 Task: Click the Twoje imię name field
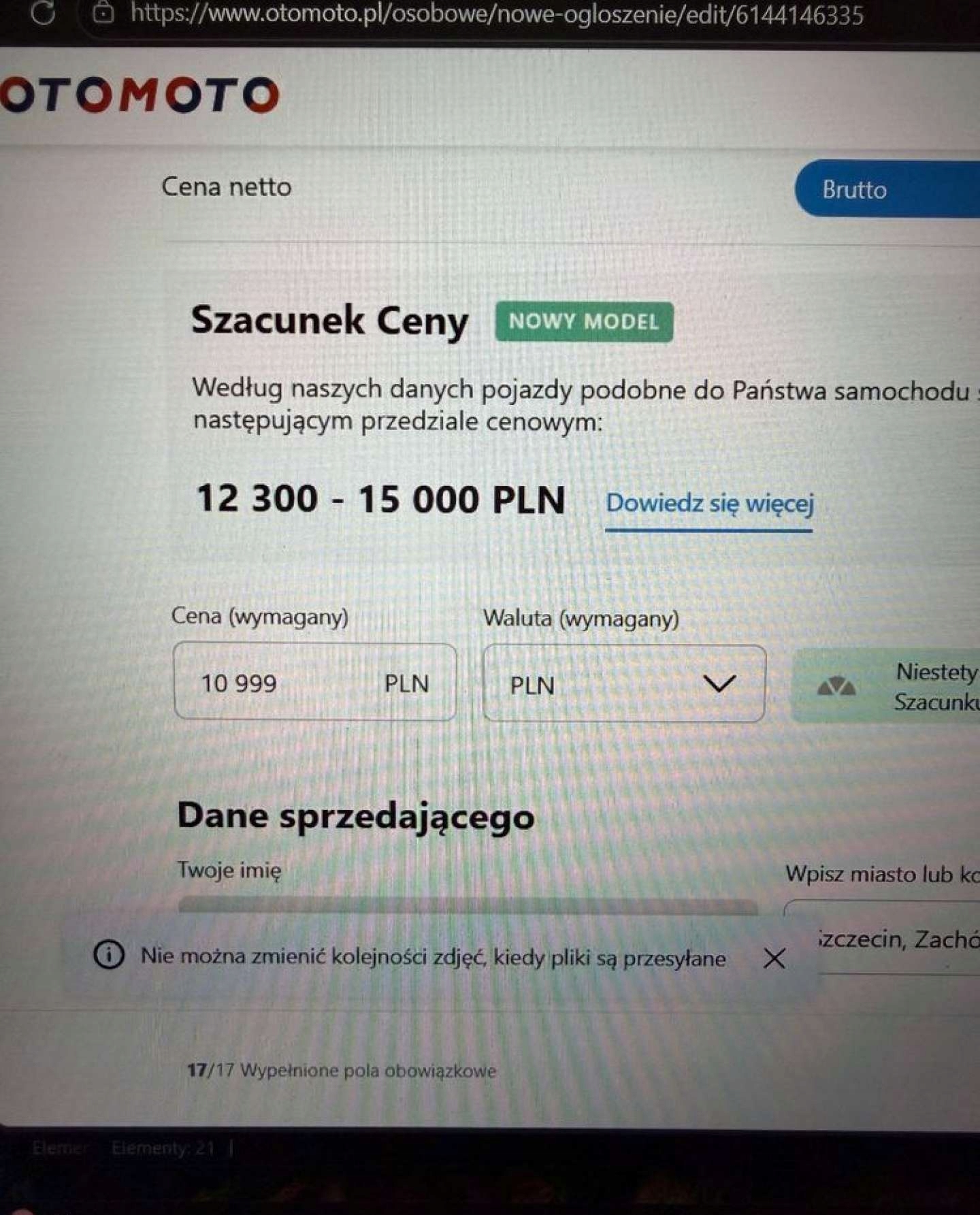468,907
